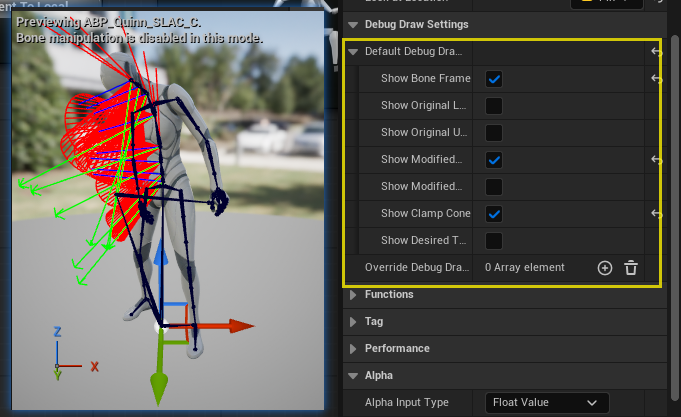Reset Default Debug Draw settings to default
Screen dimensions: 681x417
(657, 52)
